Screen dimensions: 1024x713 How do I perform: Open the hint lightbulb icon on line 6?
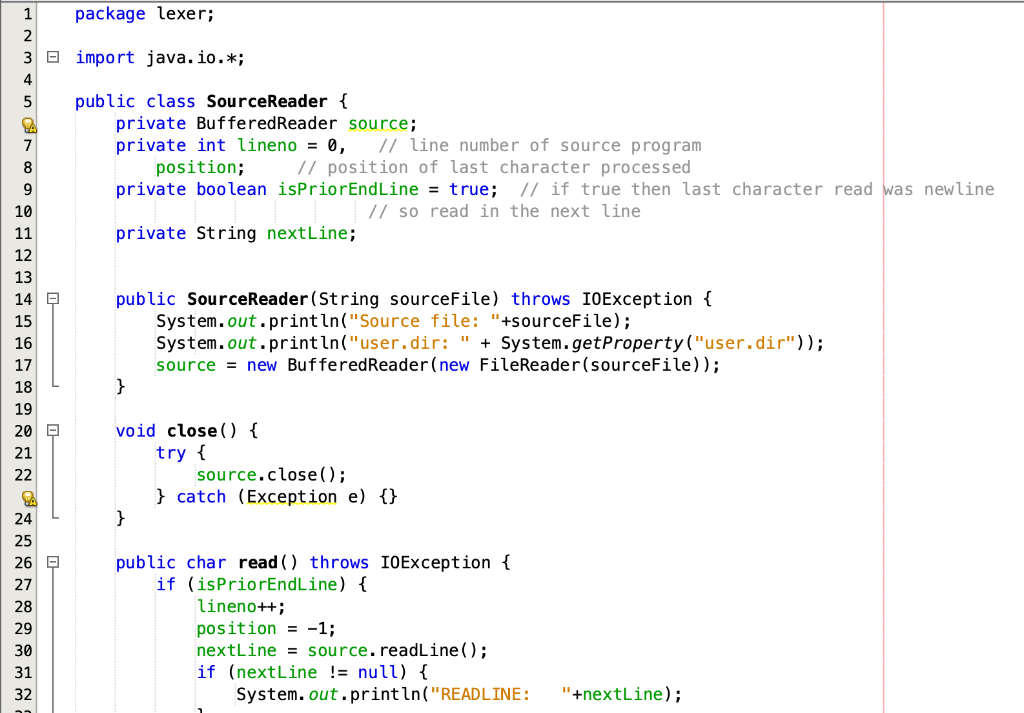point(28,123)
